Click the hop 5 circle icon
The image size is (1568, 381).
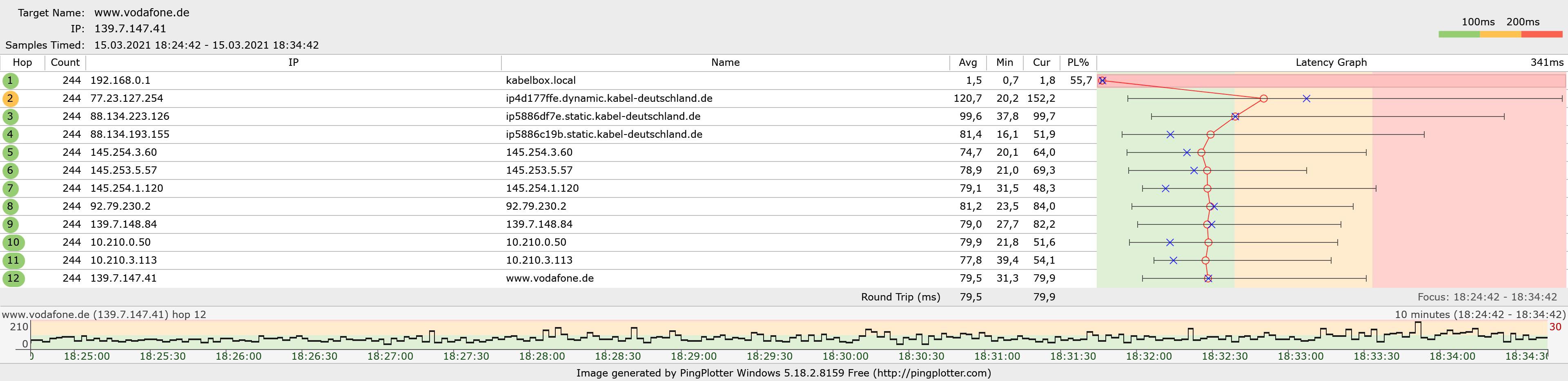[10, 152]
